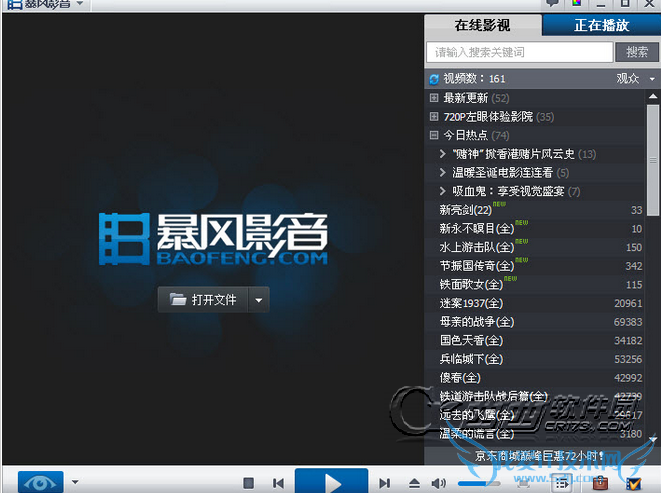This screenshot has width=661, height=493.
Task: Click the message bubble icon in title bar
Action: pos(552,3)
